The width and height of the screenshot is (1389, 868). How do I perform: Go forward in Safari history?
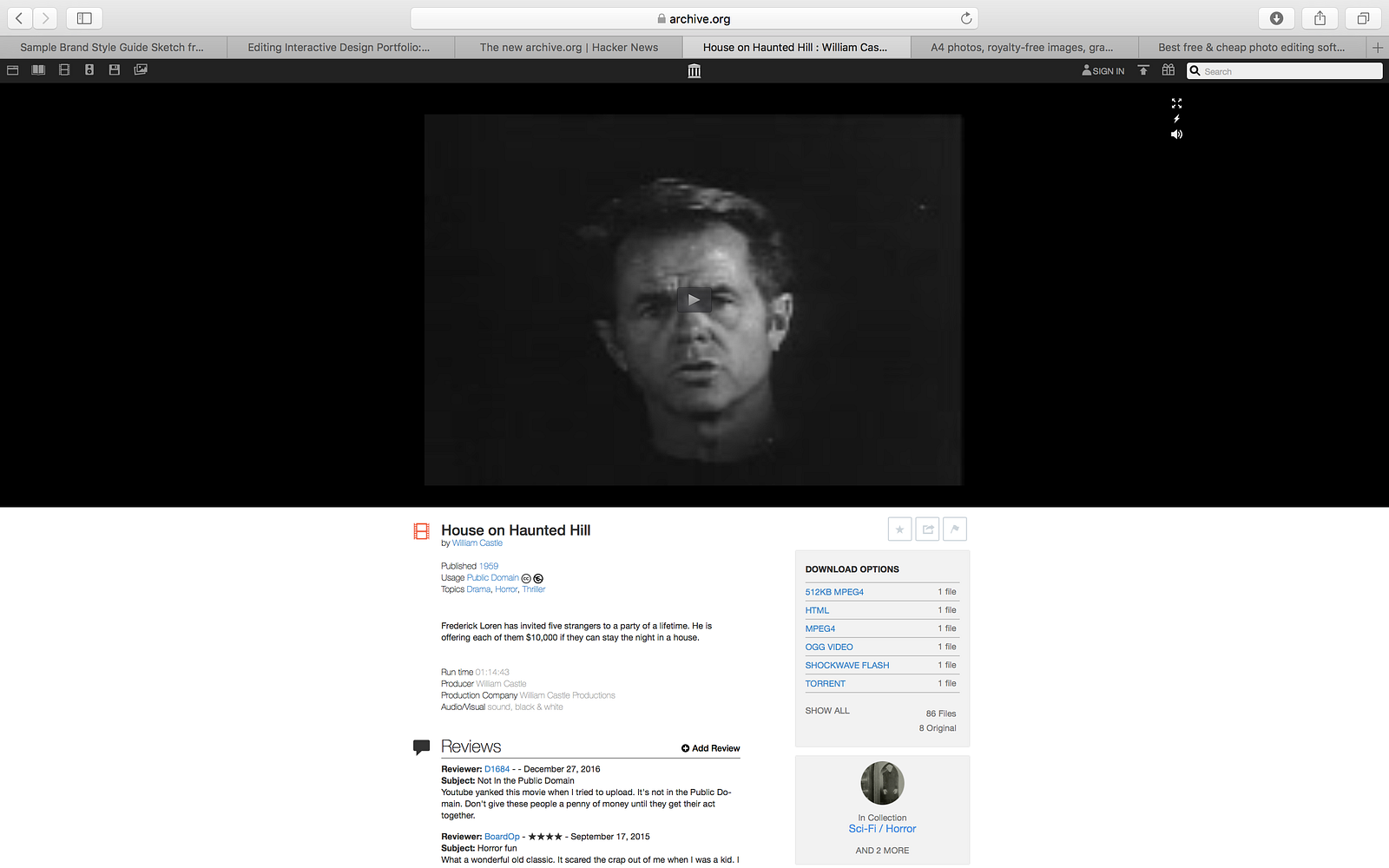45,18
